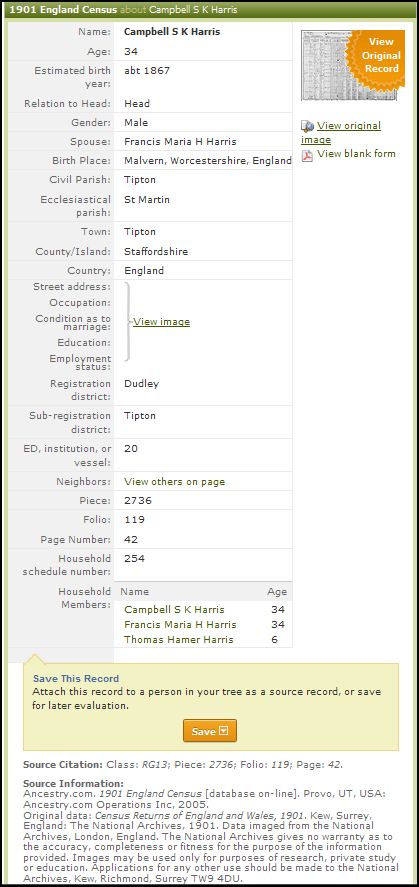Click the magnifier icon beside View original image
Viewport: 419px width, 887px height.
coord(308,126)
